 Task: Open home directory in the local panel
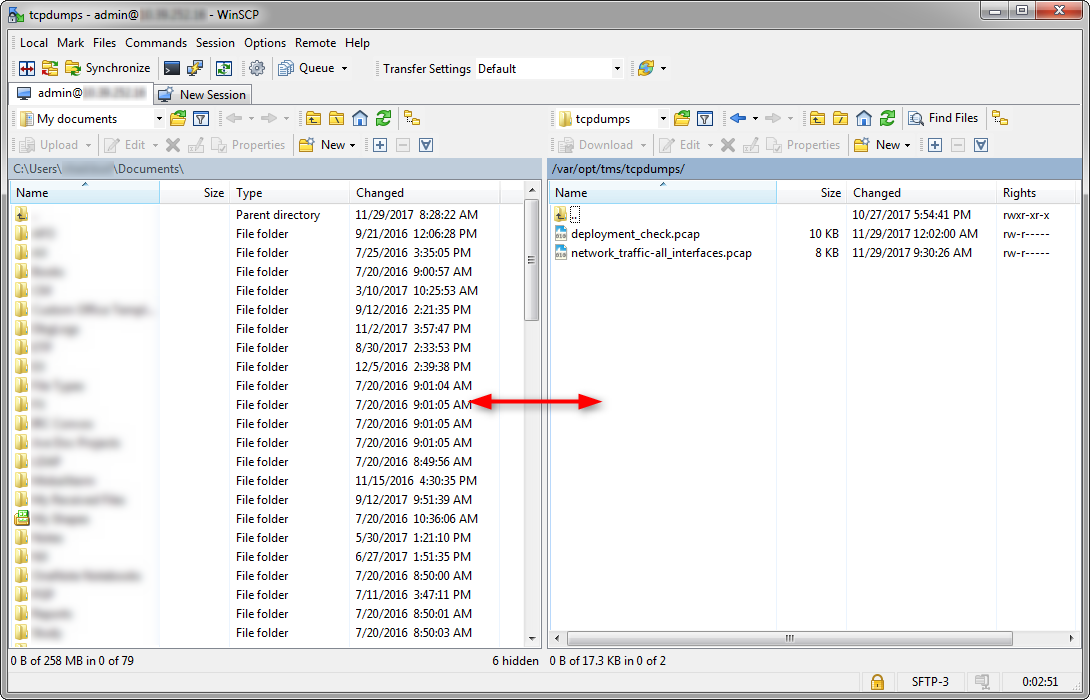click(x=360, y=117)
